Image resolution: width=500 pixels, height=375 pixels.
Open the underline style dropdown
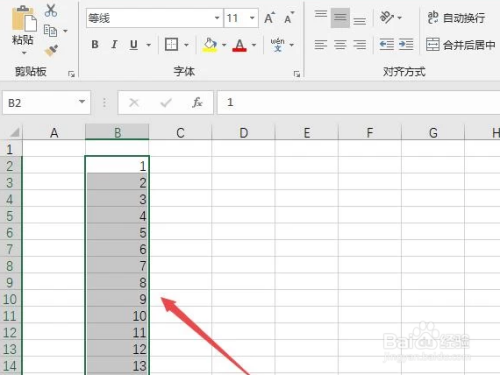pyautogui.click(x=149, y=45)
